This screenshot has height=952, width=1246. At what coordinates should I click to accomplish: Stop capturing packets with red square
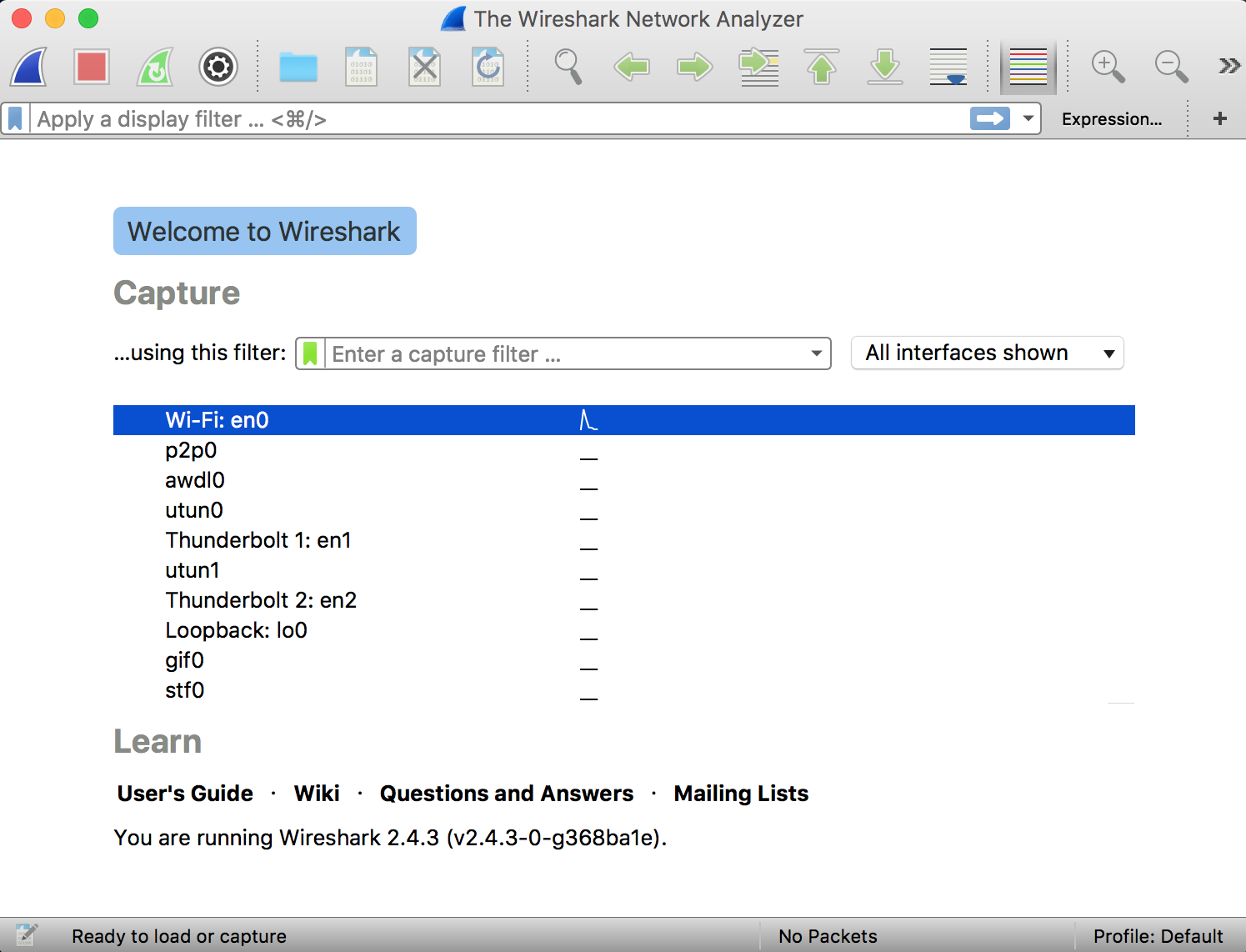(x=92, y=67)
